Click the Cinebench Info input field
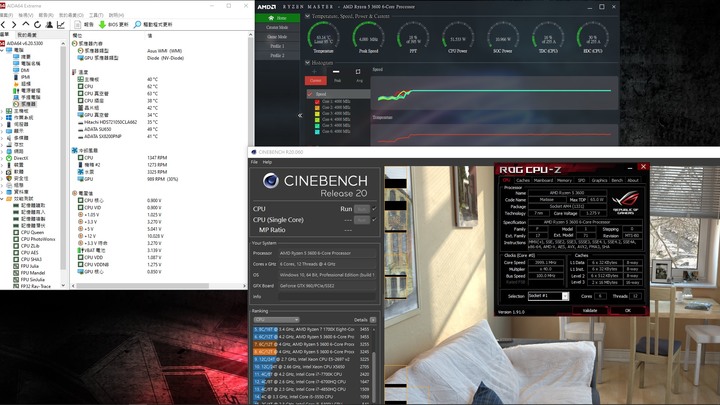The width and height of the screenshot is (720, 405). (x=327, y=297)
